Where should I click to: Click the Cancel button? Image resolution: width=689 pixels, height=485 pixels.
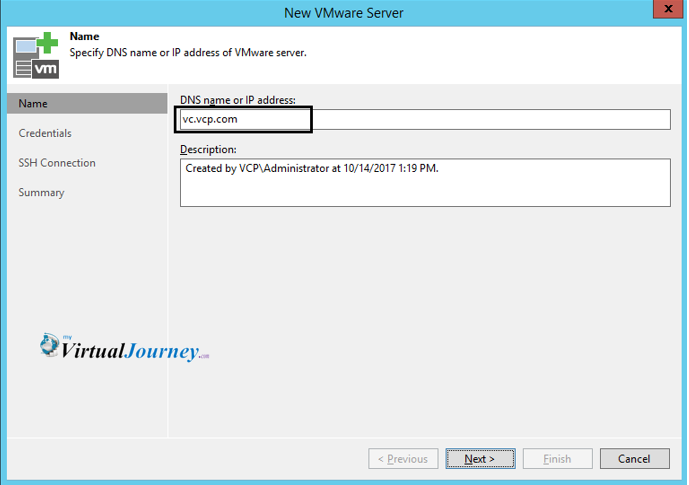point(635,459)
